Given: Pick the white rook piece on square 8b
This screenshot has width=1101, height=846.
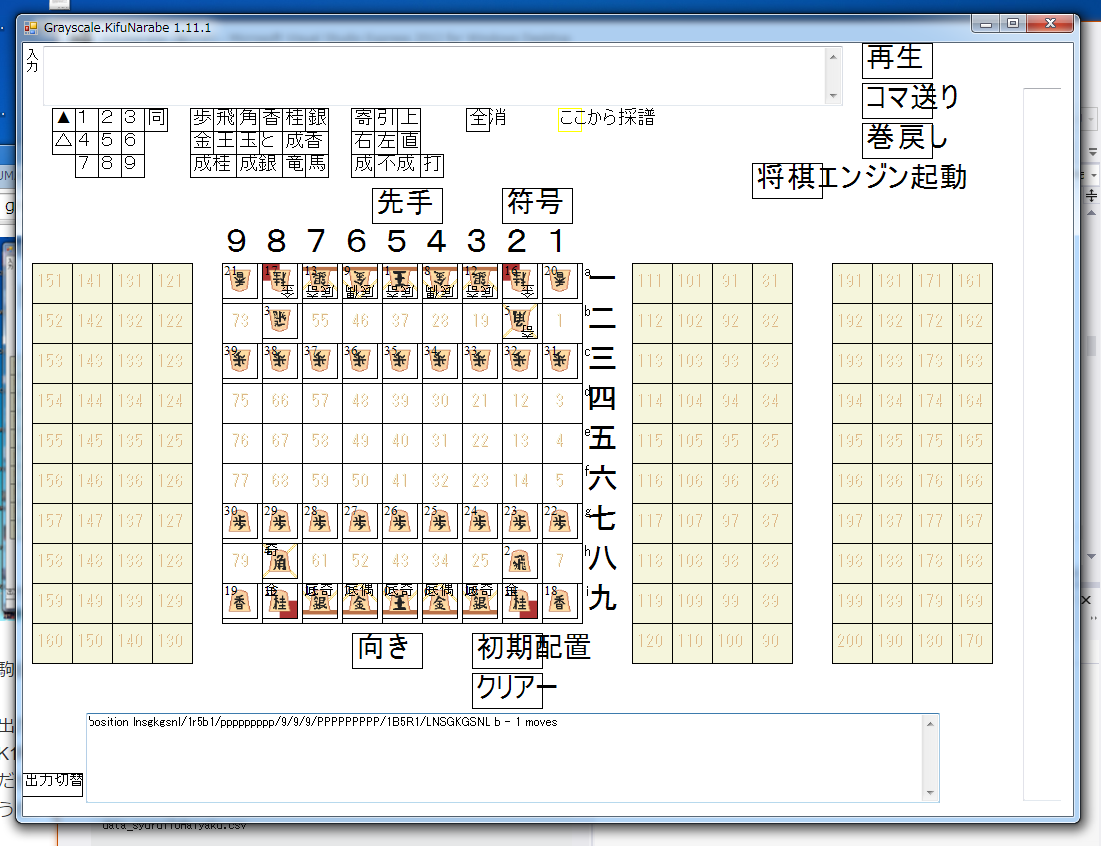Looking at the screenshot, I should point(280,321).
